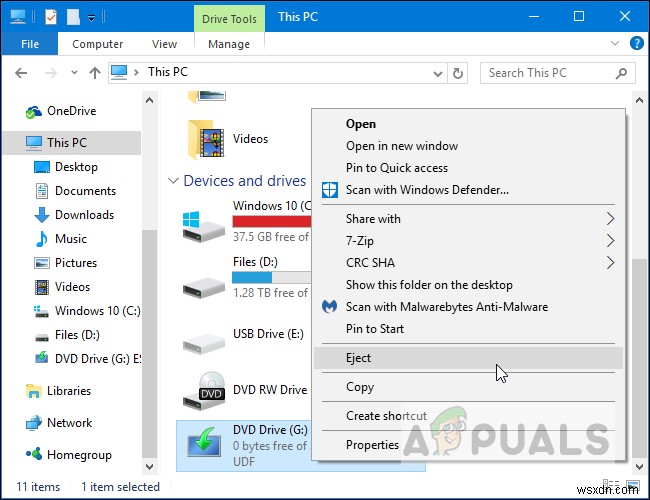Image resolution: width=650 pixels, height=500 pixels.
Task: Open the address bar history dropdown
Action: click(x=437, y=74)
